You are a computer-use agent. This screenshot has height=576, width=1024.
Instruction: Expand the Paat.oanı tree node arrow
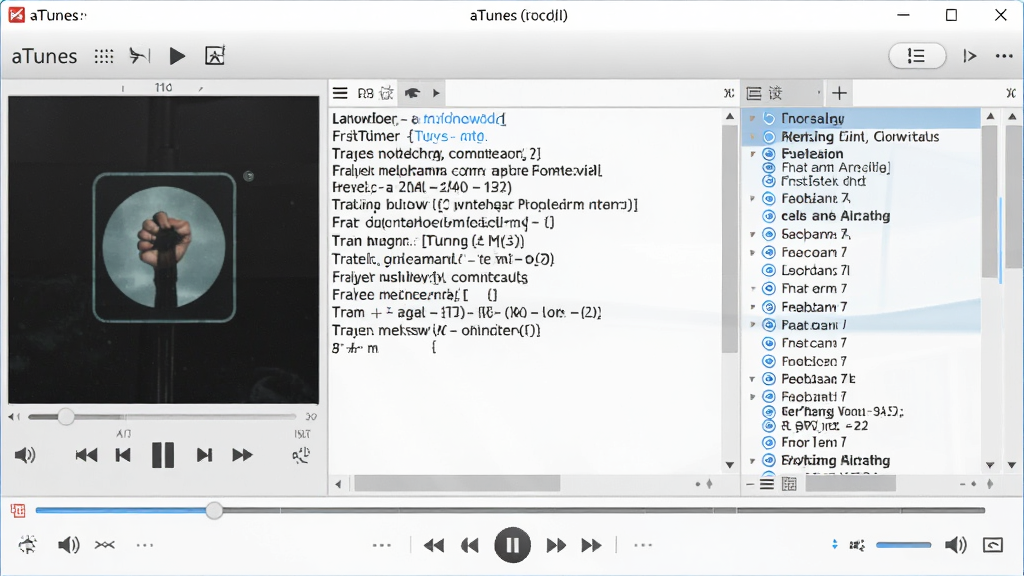click(753, 325)
